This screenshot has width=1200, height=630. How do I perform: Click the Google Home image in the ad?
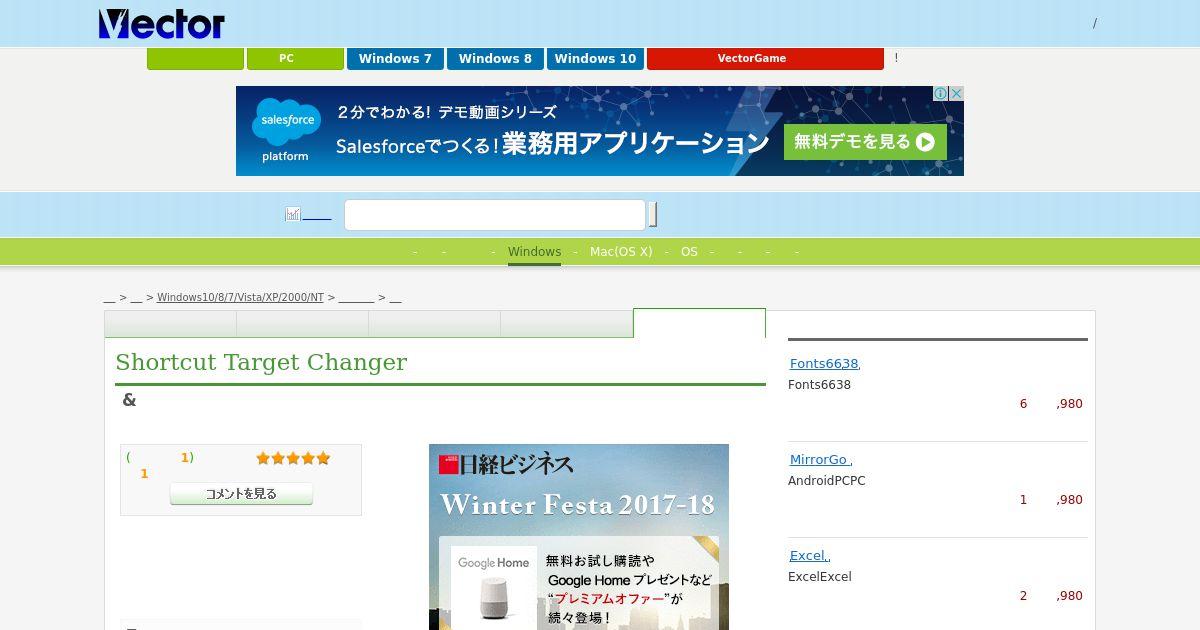[x=493, y=588]
